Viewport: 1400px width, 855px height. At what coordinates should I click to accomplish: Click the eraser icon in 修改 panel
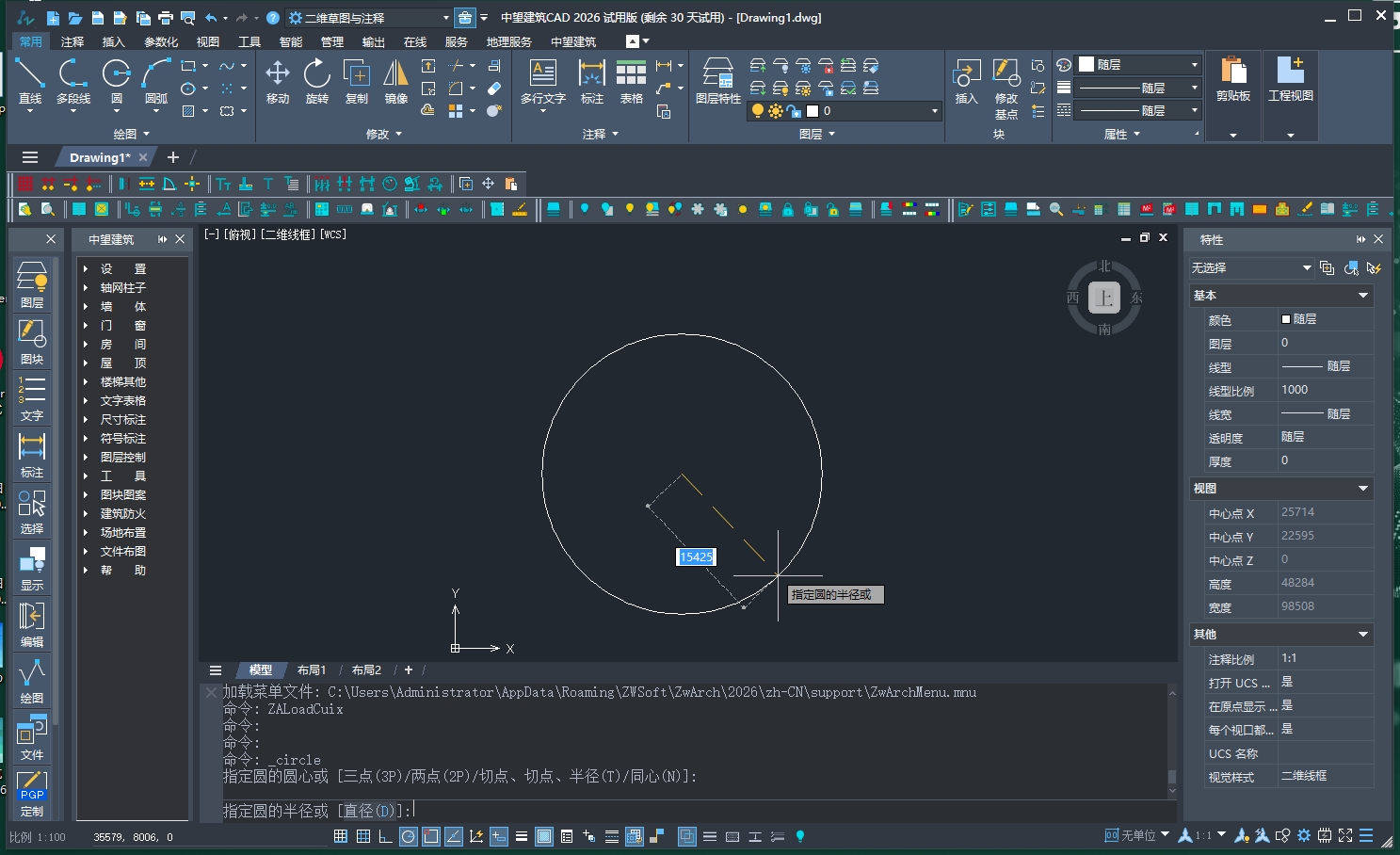(494, 89)
